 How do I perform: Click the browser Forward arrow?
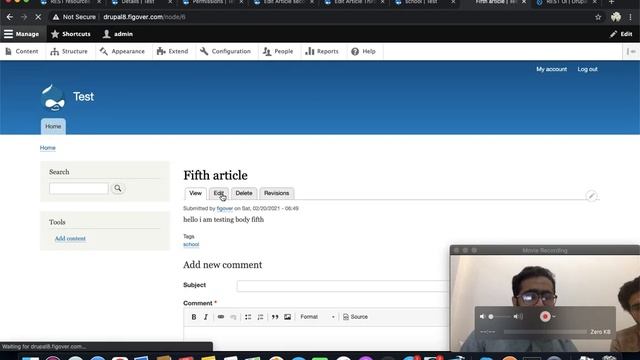click(24, 17)
